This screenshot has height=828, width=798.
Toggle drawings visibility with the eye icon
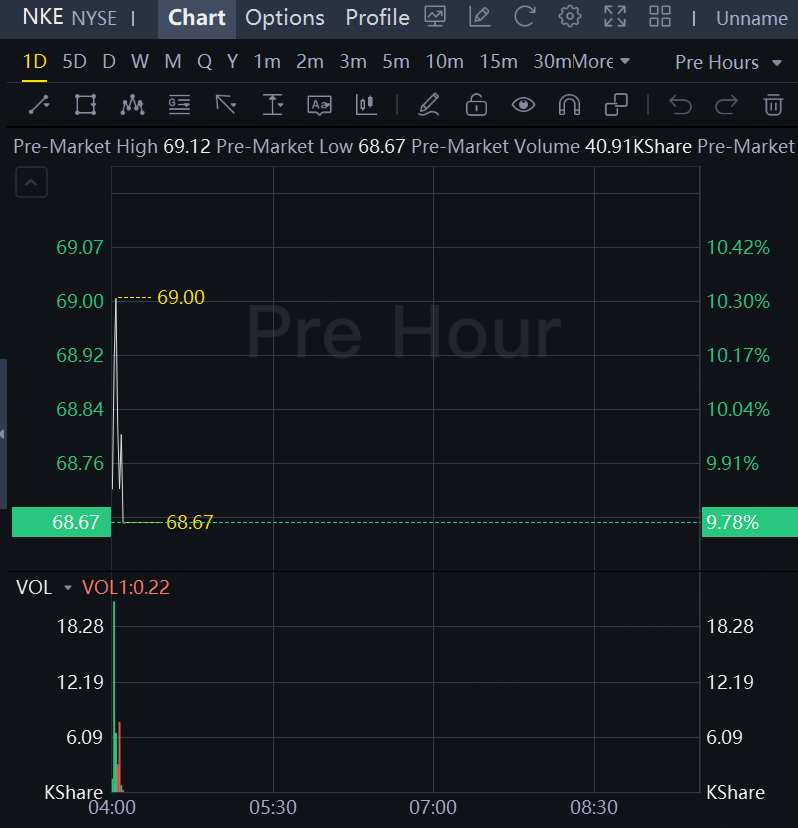[523, 105]
